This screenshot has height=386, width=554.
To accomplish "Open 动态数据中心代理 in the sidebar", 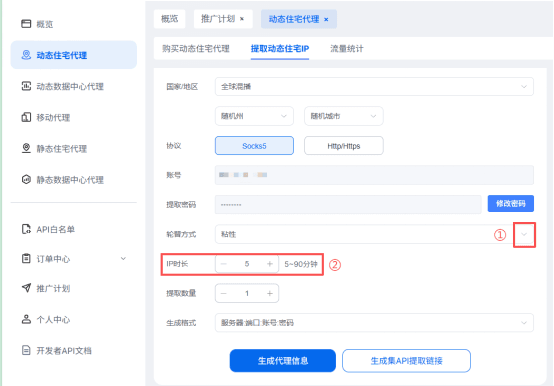I will coord(70,86).
